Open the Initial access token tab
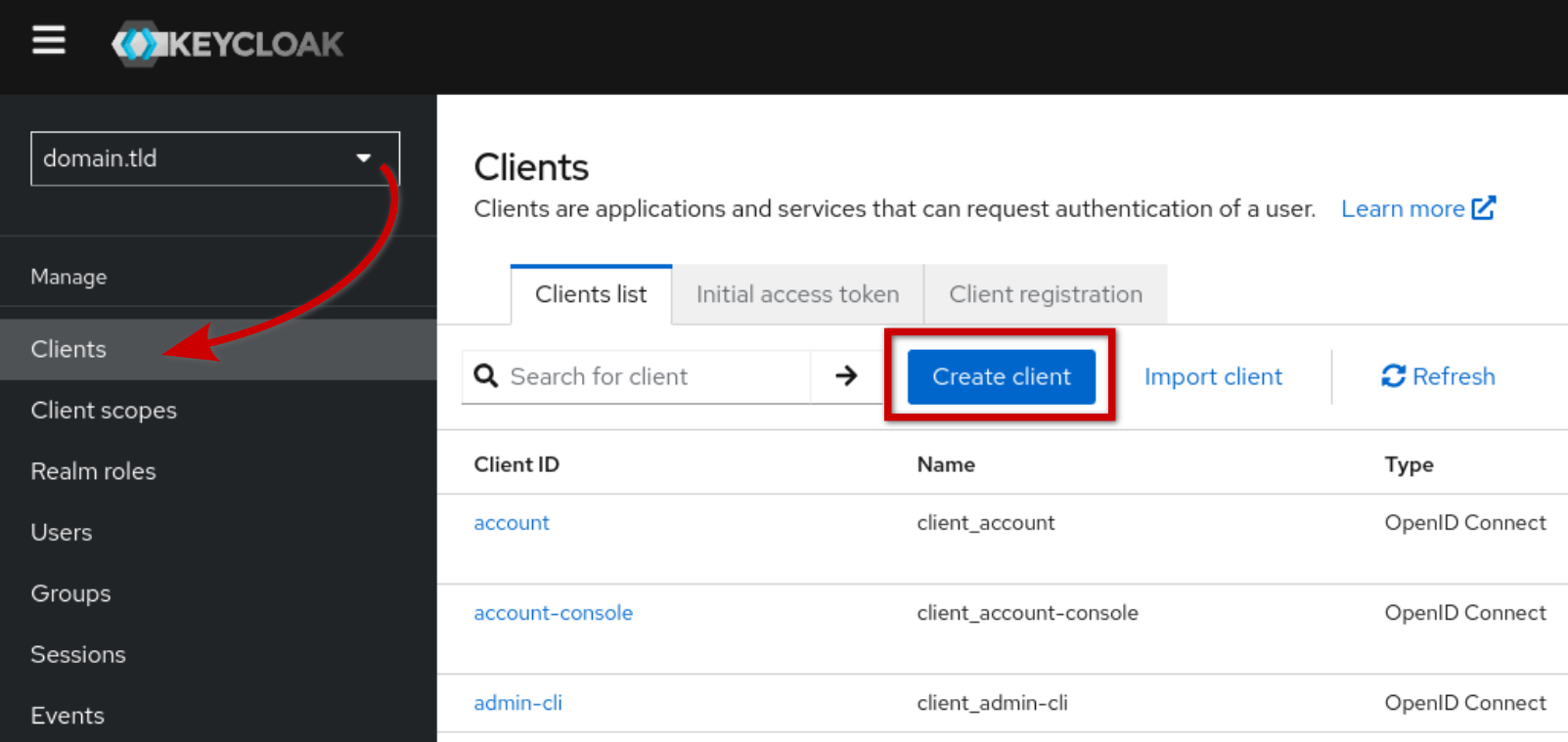The width and height of the screenshot is (1568, 742). click(797, 294)
